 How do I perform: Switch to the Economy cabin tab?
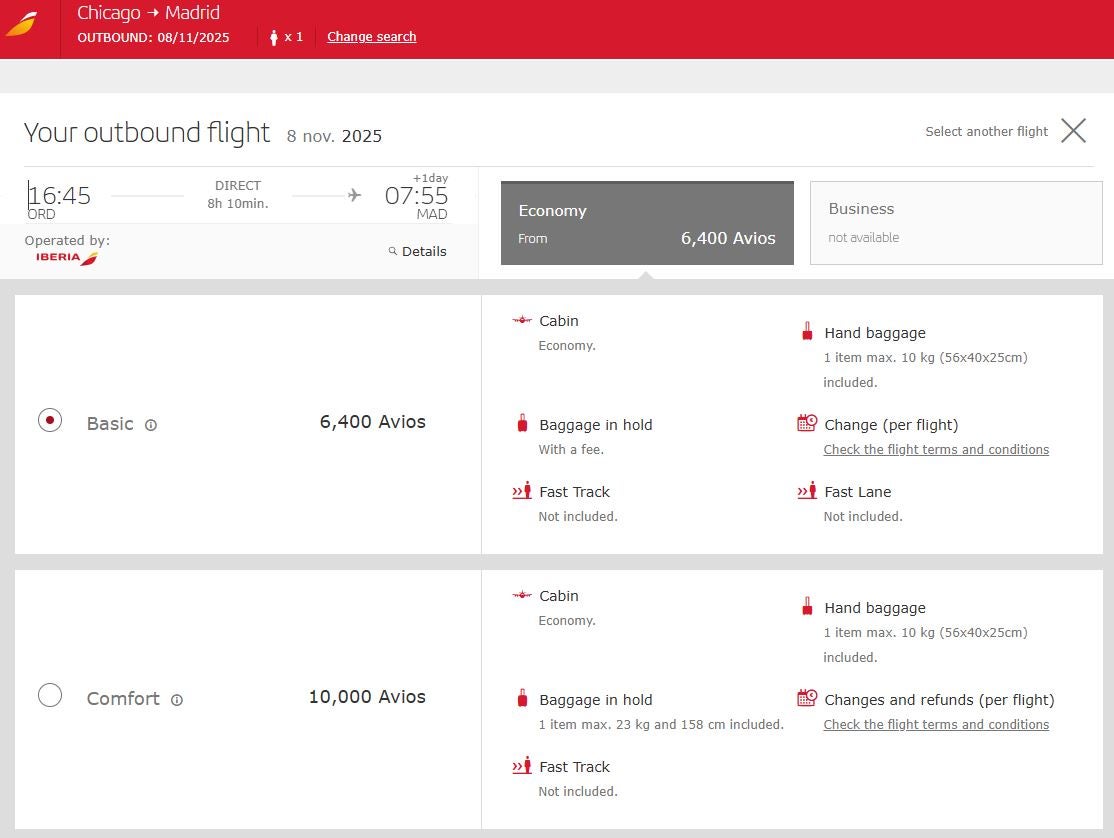point(647,223)
